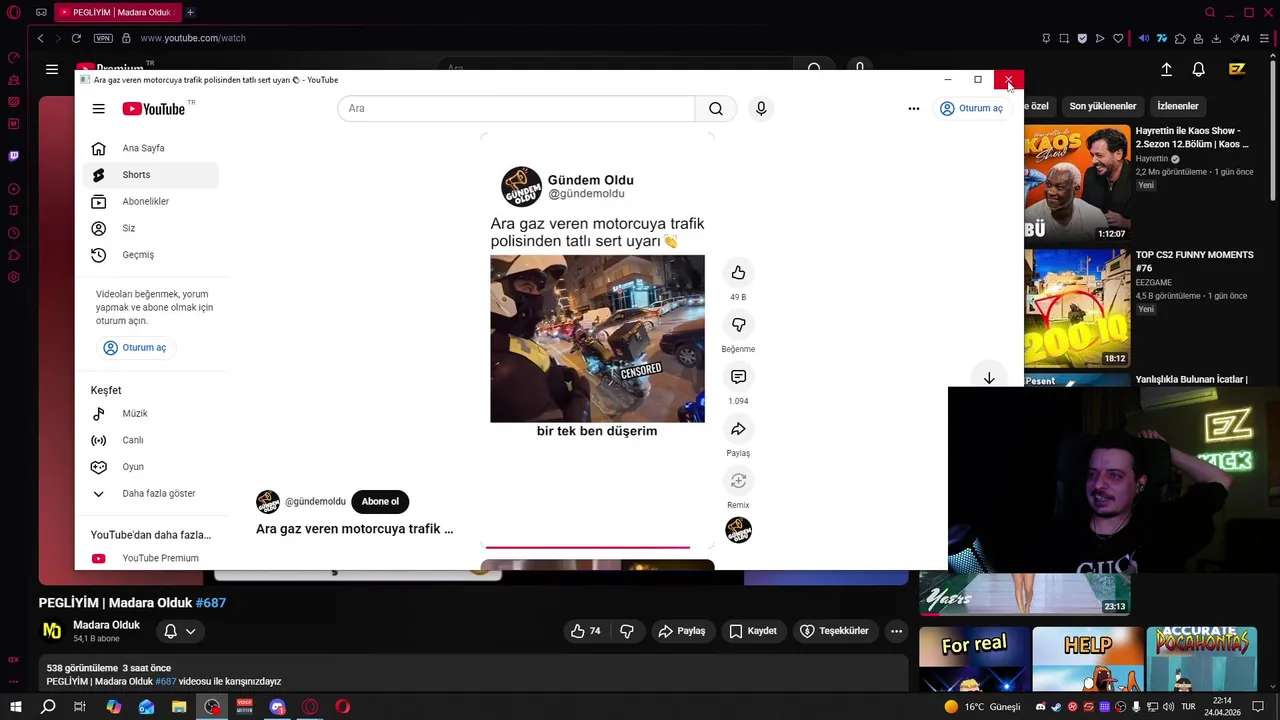Viewport: 1280px width, 720px height.
Task: Open Siz section in sidebar
Action: coord(152,228)
